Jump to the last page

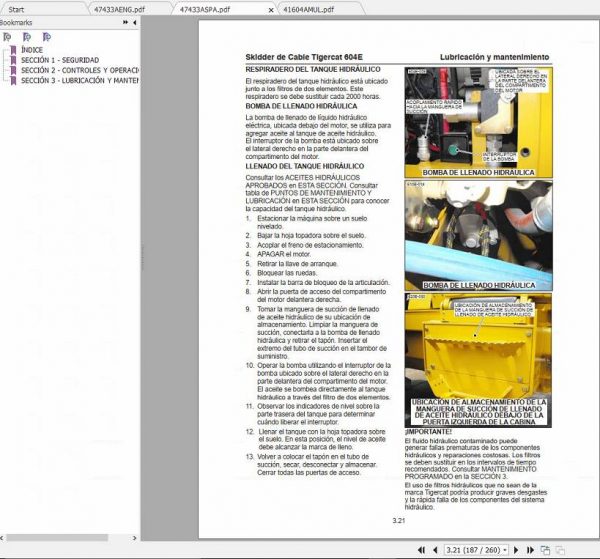pos(530,550)
